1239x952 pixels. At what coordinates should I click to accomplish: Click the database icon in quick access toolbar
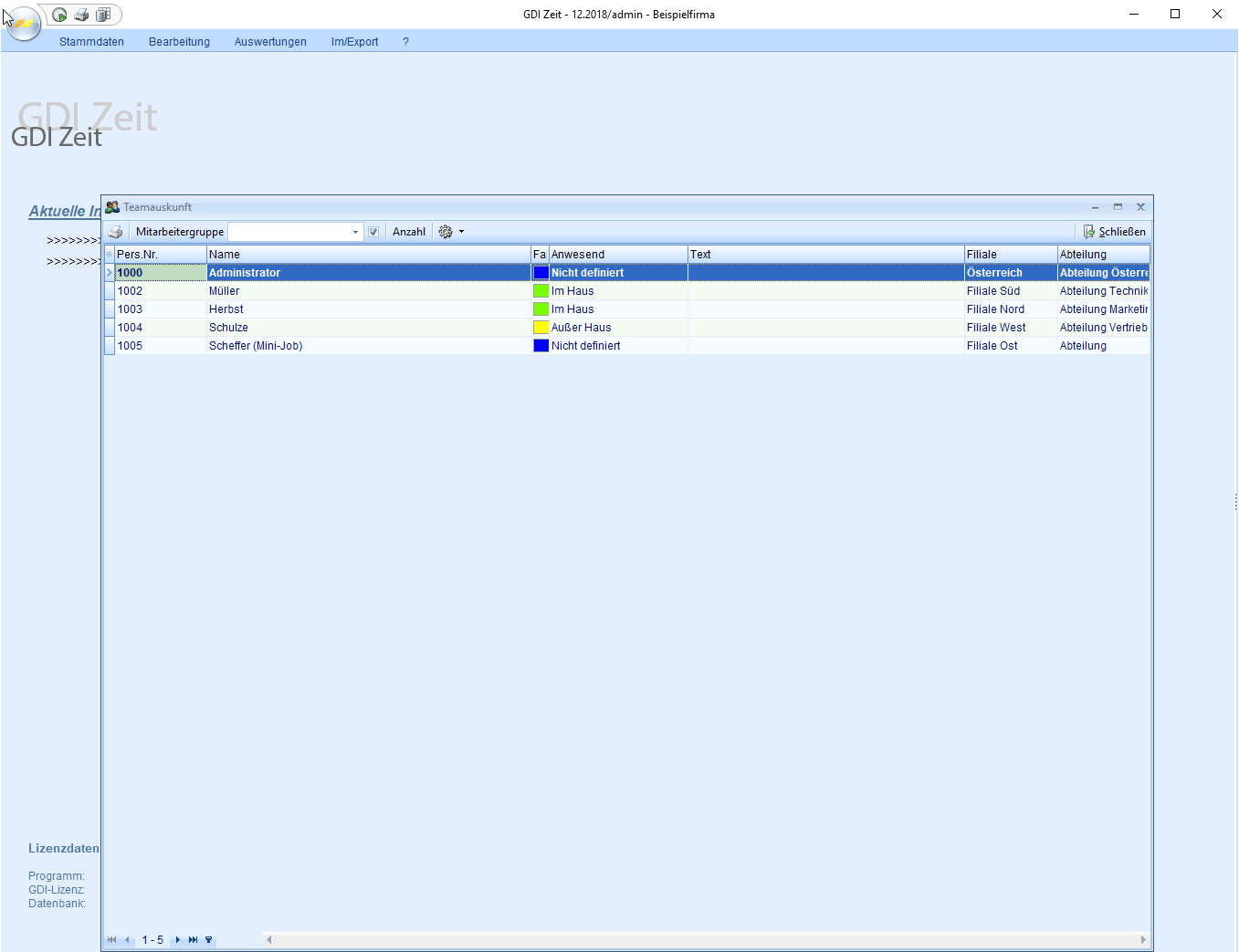103,15
